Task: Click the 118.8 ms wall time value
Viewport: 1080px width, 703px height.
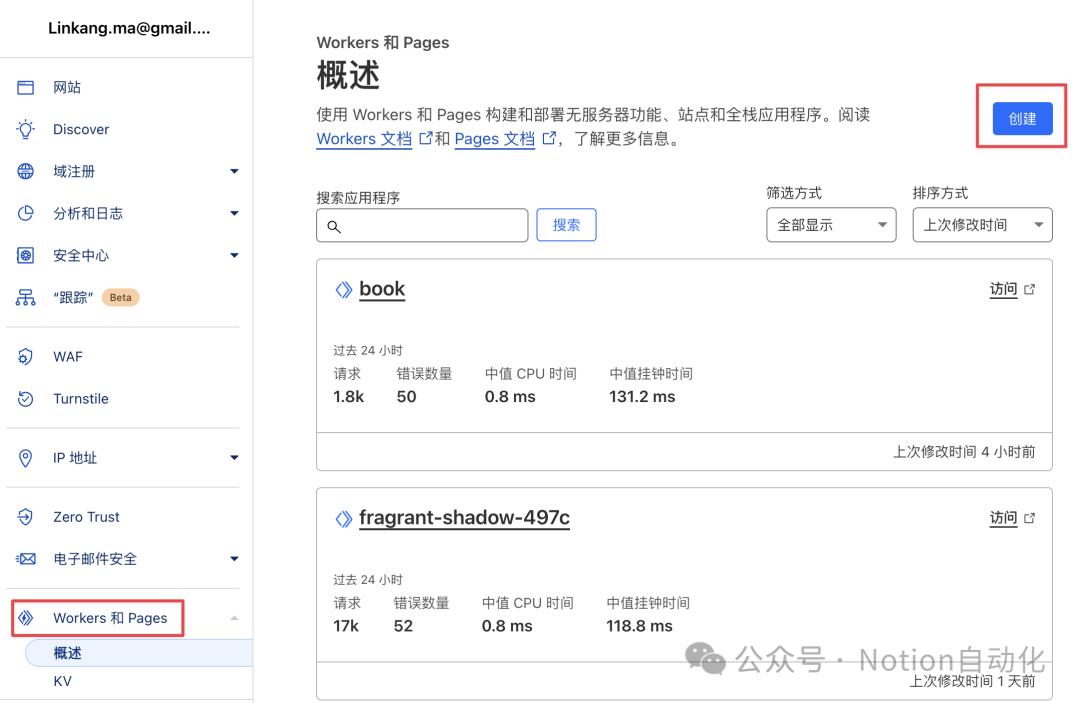Action: pyautogui.click(x=639, y=626)
